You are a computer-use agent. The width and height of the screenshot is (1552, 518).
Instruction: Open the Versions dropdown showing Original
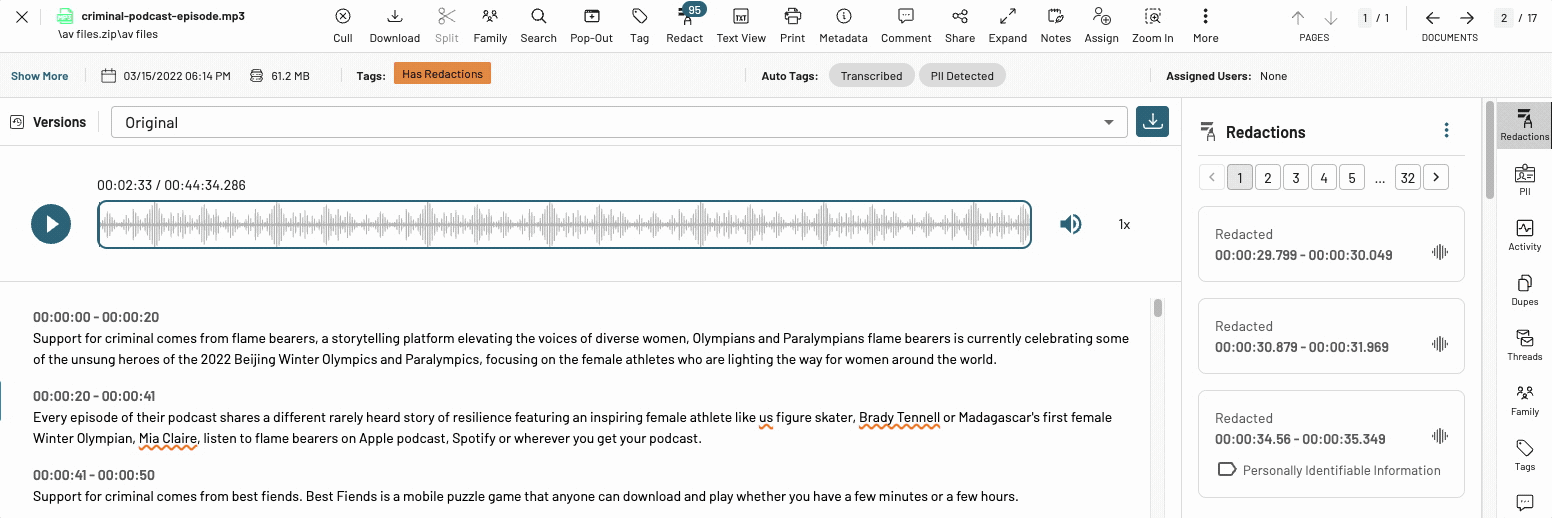619,122
